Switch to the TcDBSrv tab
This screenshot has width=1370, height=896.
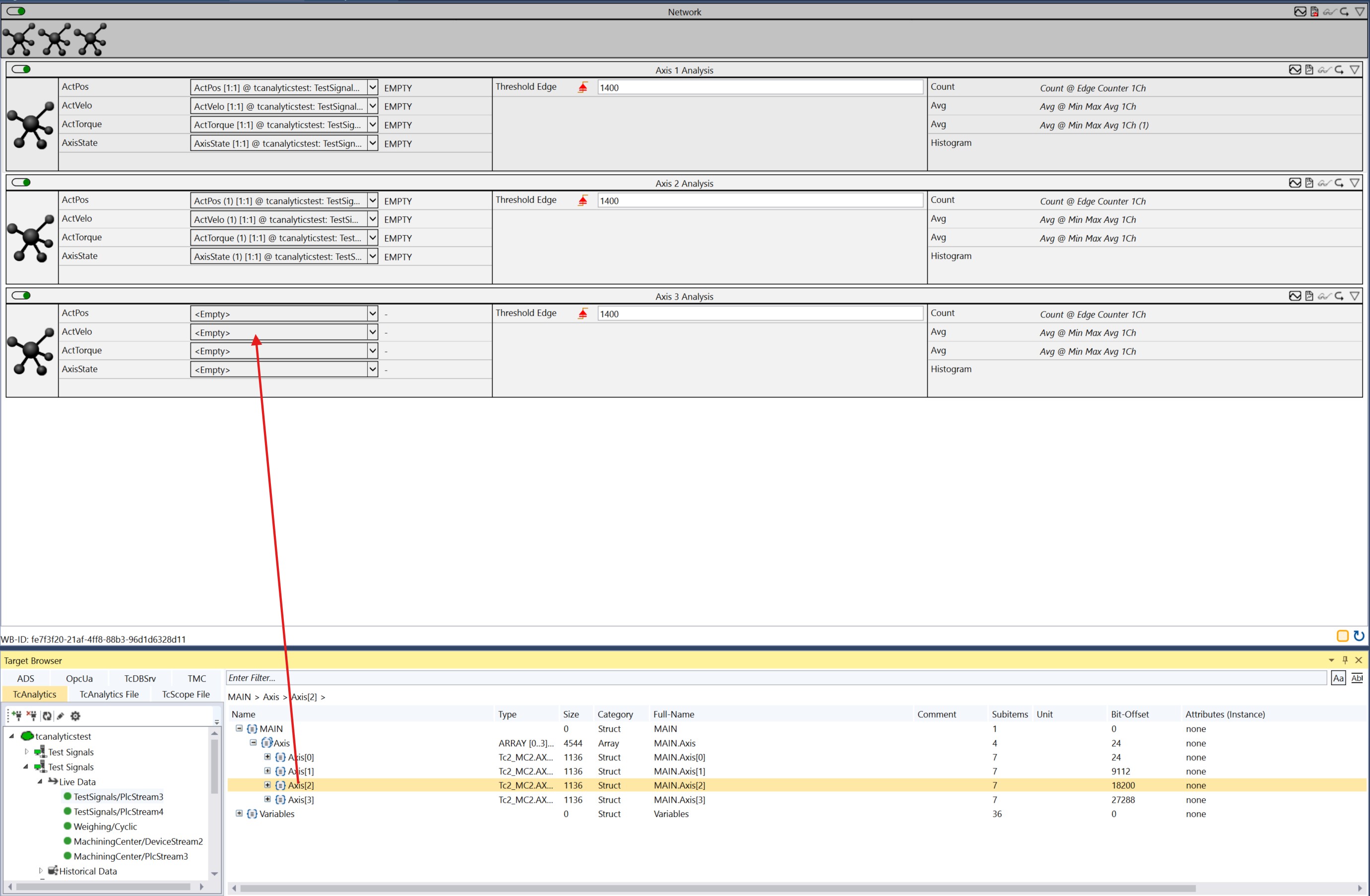tap(140, 679)
